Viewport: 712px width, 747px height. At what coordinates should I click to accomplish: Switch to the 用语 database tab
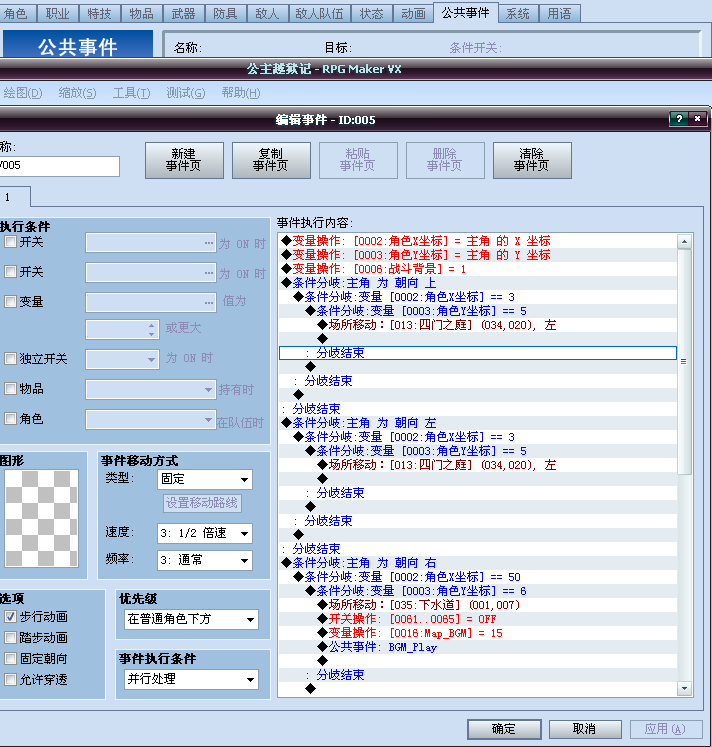[x=559, y=13]
